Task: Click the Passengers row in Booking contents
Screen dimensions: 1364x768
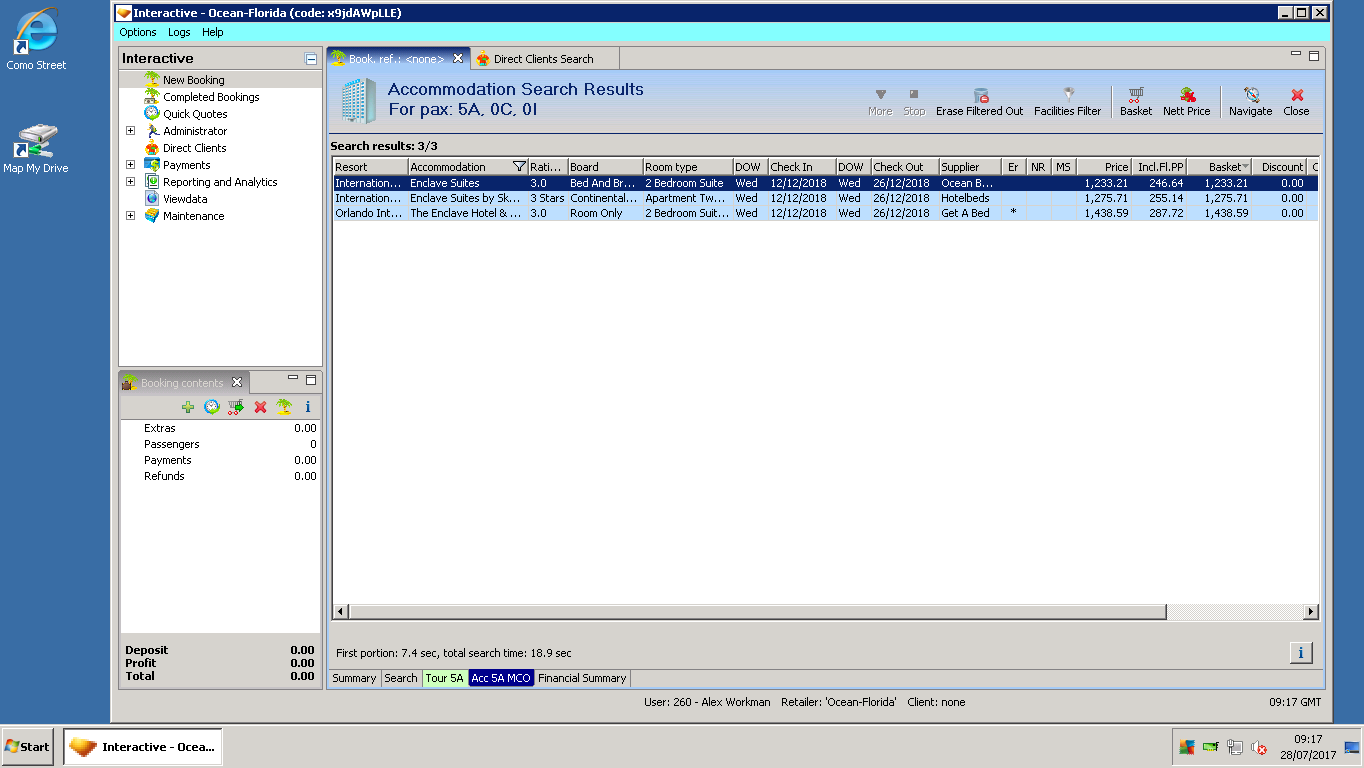Action: pos(221,444)
